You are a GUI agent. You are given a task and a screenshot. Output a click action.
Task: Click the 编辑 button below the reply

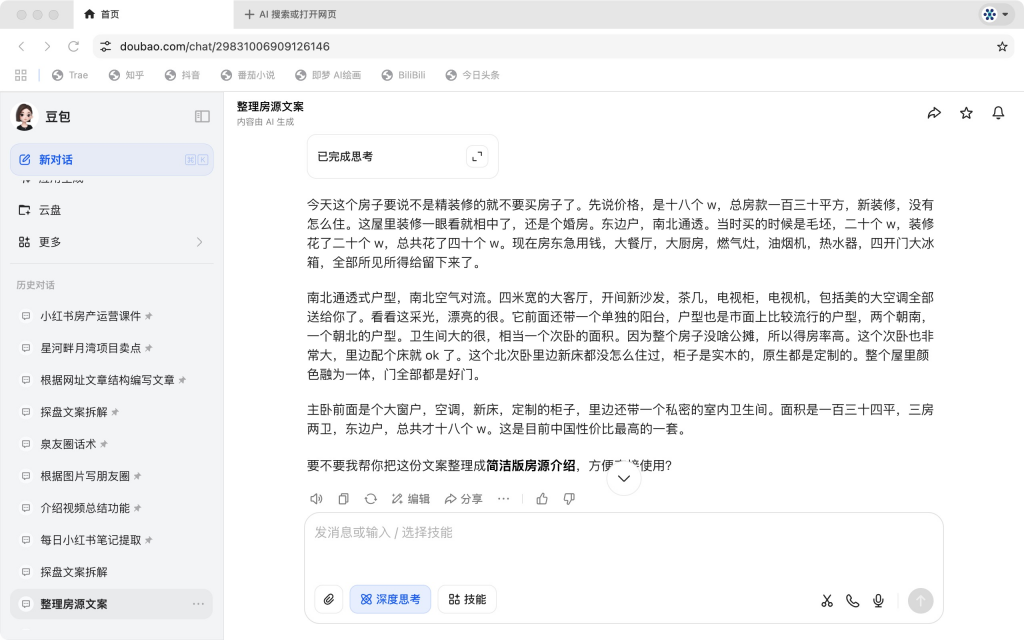point(409,498)
